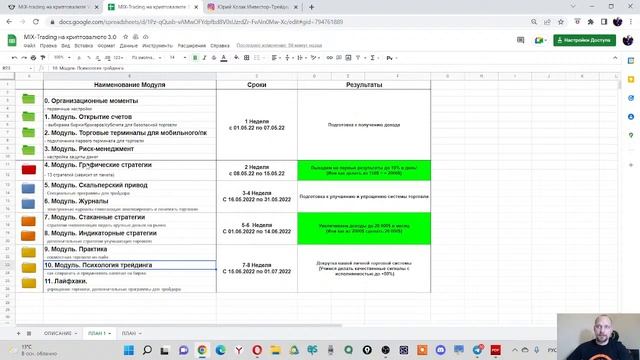Switch to the ПЛАН sheet tab
Screen dimensions: 640x360
131,333
